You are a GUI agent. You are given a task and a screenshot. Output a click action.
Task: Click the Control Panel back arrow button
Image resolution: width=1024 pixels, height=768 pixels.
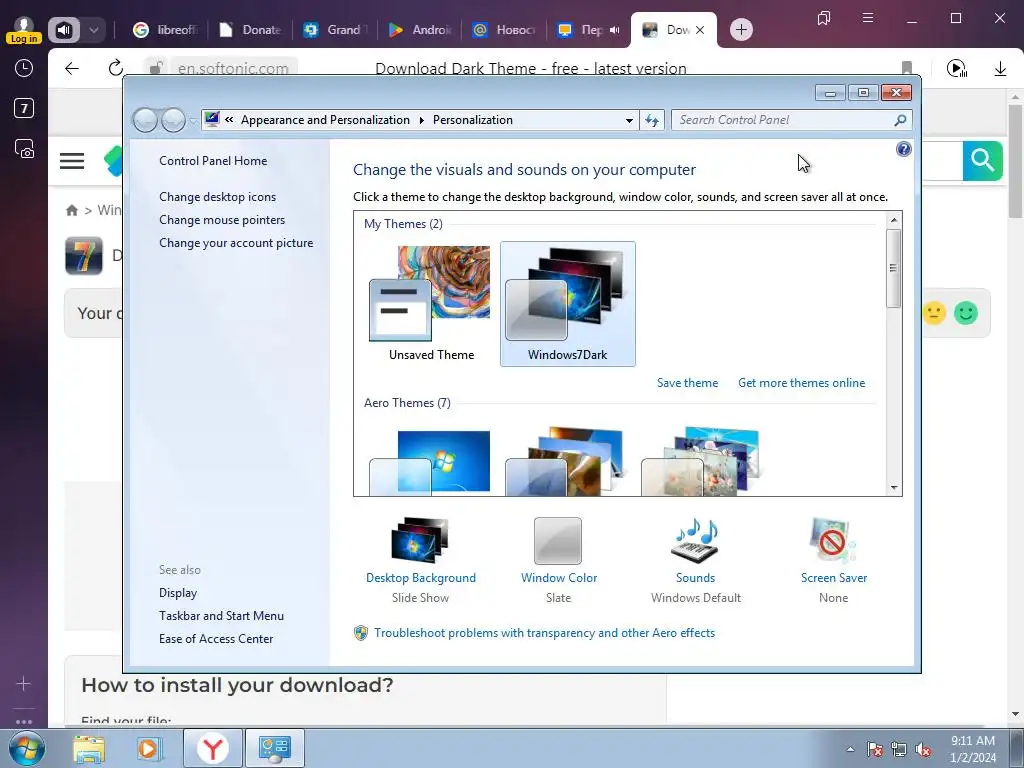[x=146, y=120]
